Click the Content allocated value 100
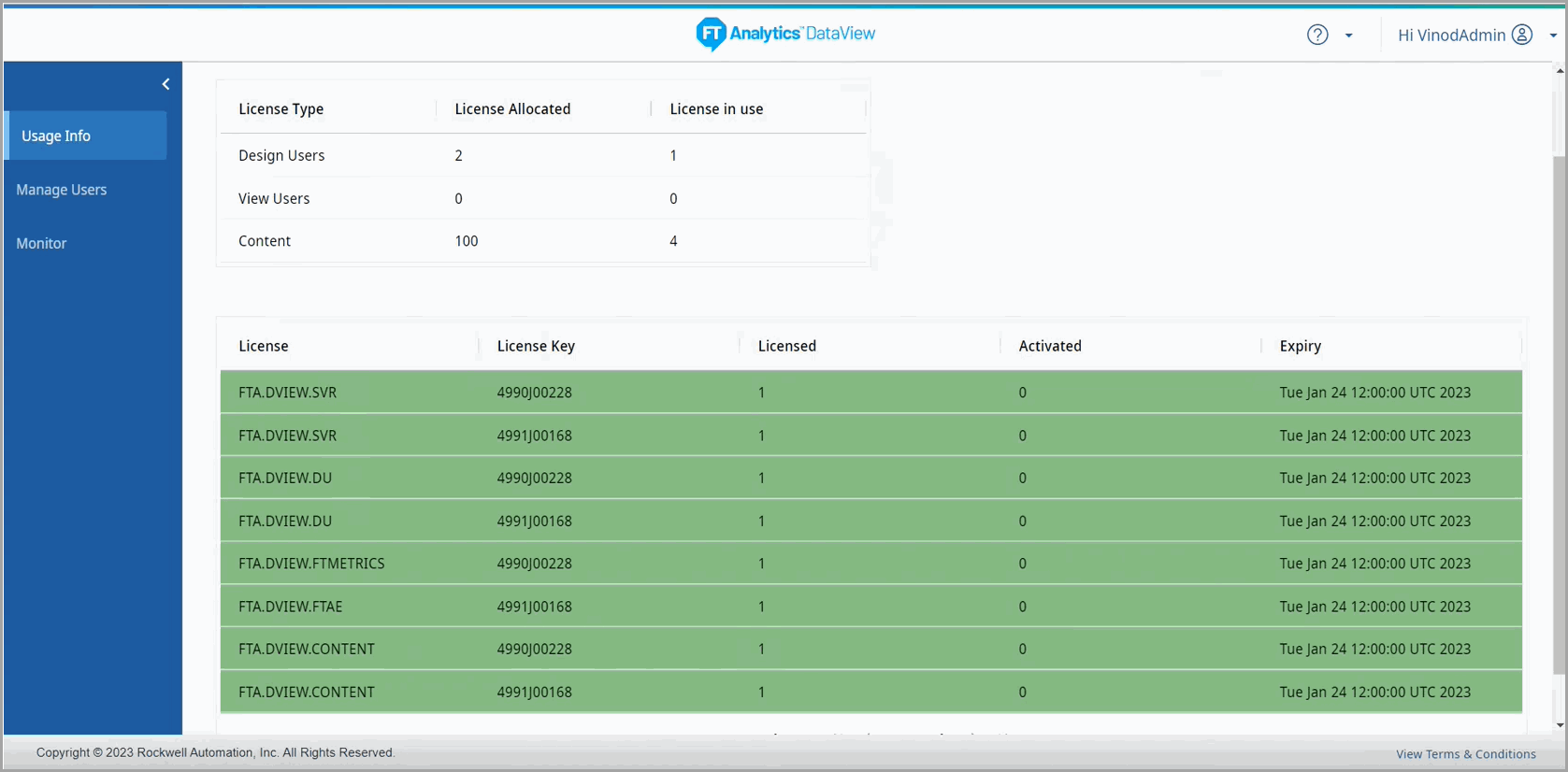 coord(467,241)
